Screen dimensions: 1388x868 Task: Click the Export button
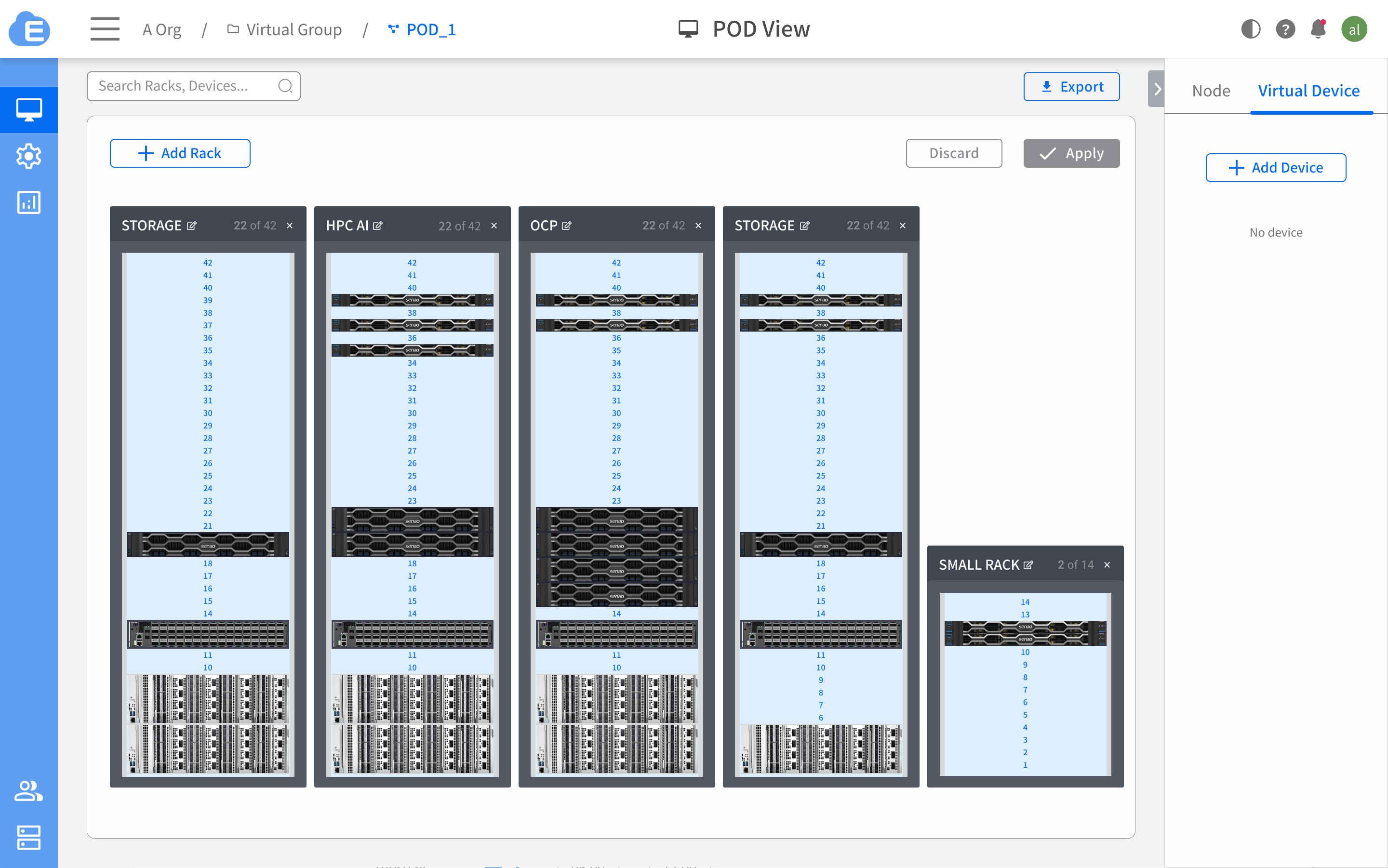point(1071,87)
